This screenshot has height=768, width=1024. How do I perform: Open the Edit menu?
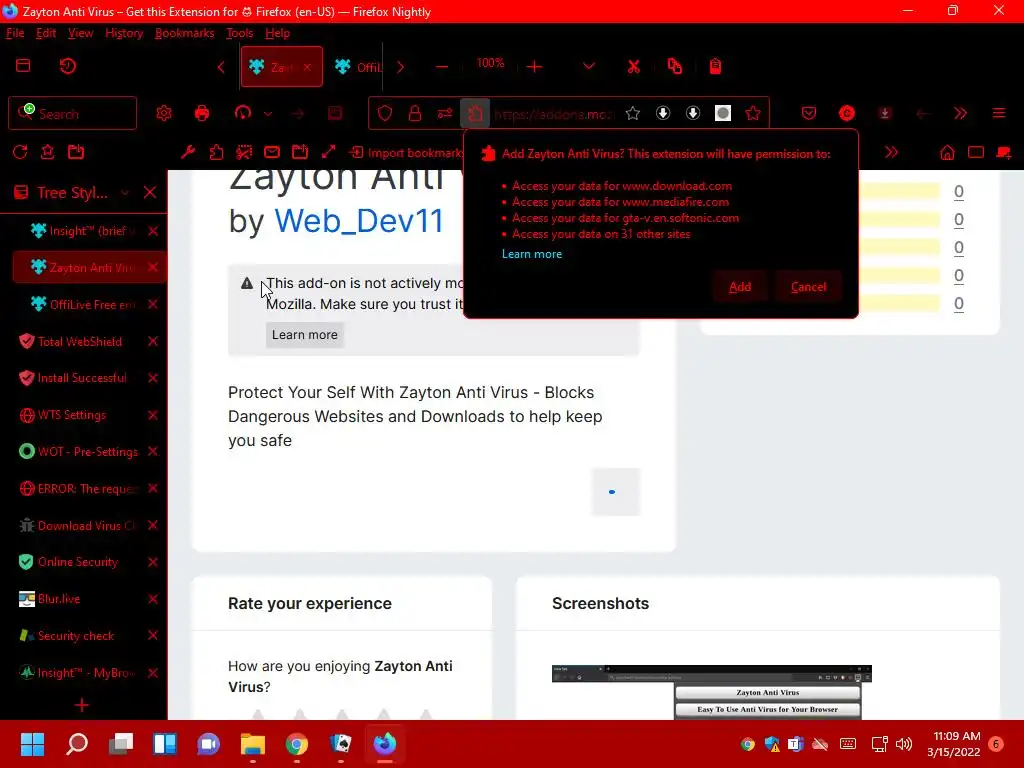click(46, 33)
